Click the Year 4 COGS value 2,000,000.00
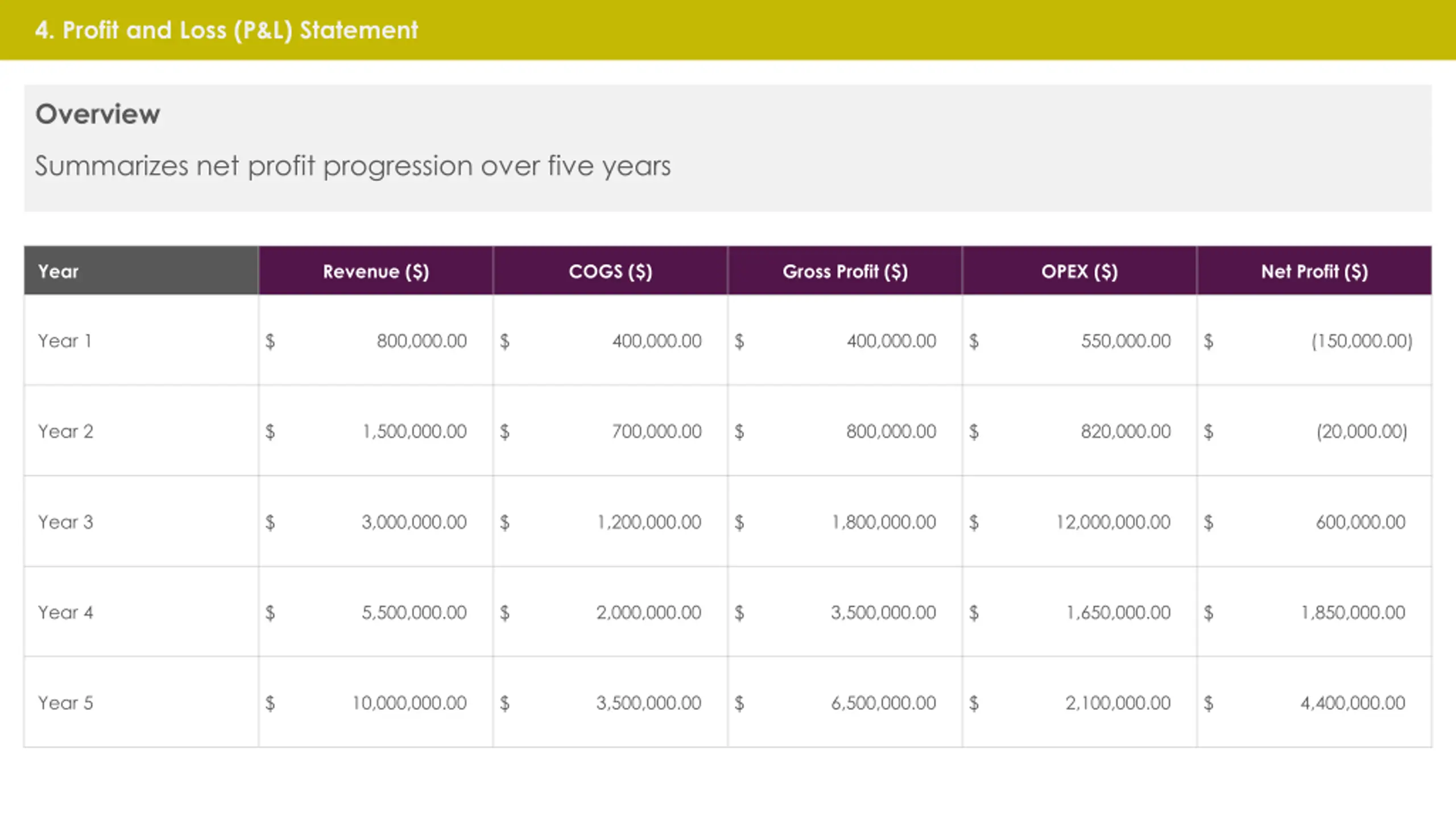1456x819 pixels. 648,612
